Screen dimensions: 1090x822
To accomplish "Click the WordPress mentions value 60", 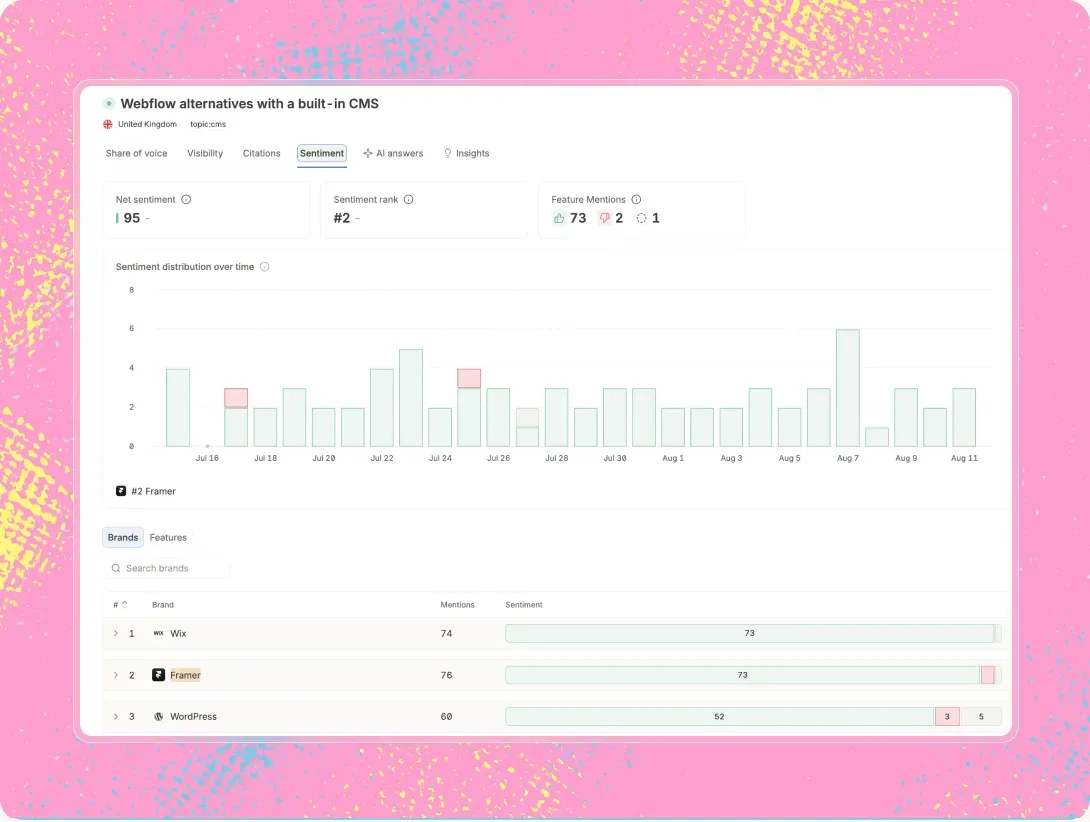I will (446, 717).
